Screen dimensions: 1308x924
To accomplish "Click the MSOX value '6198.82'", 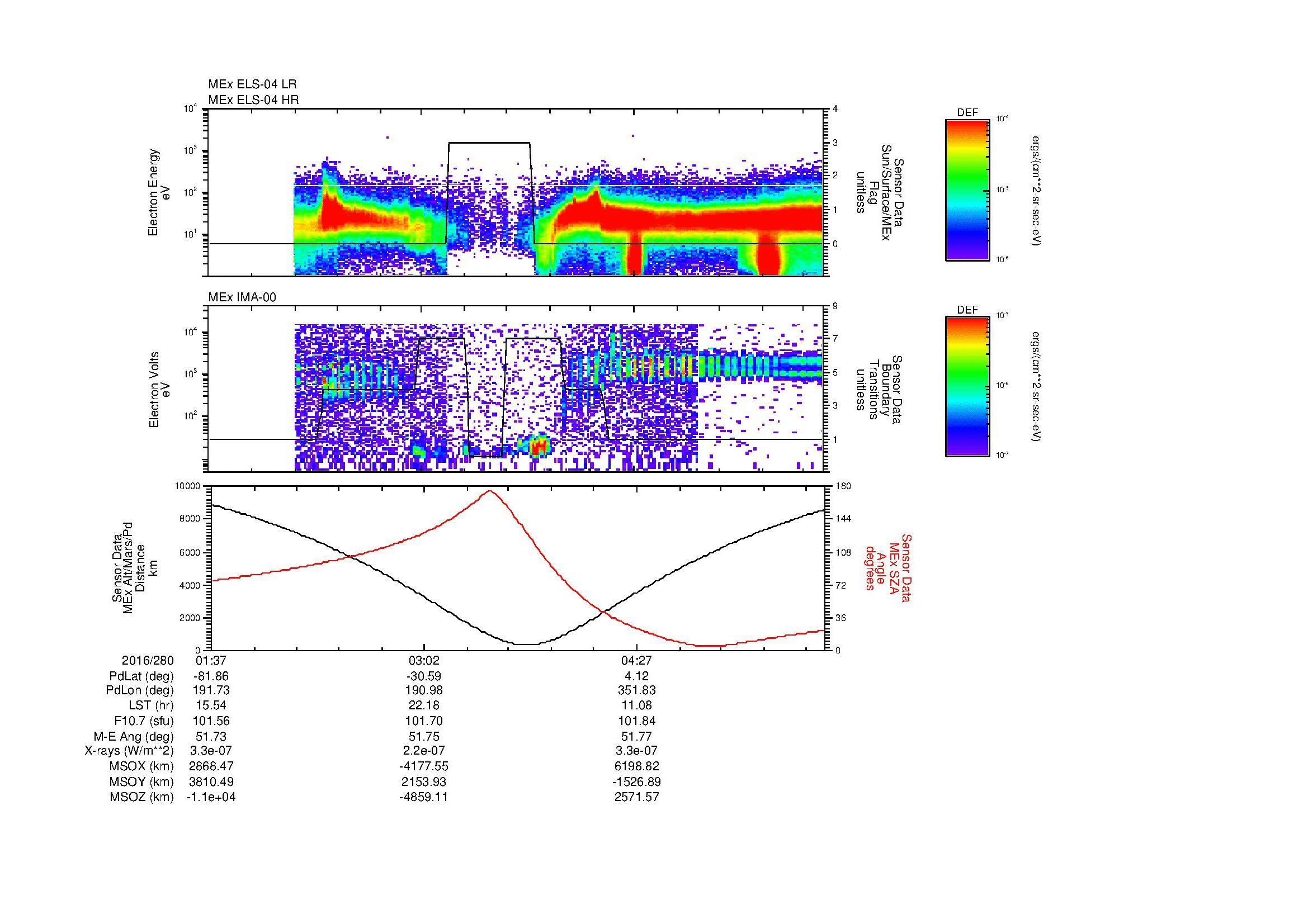I will pyautogui.click(x=637, y=766).
